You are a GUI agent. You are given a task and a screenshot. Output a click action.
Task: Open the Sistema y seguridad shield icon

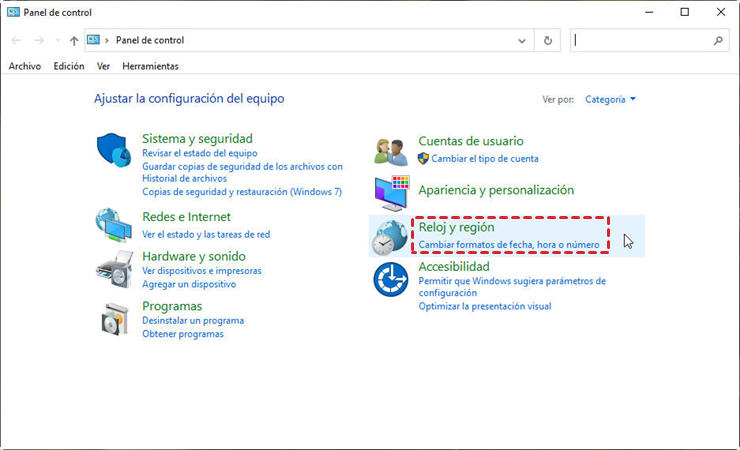[114, 150]
